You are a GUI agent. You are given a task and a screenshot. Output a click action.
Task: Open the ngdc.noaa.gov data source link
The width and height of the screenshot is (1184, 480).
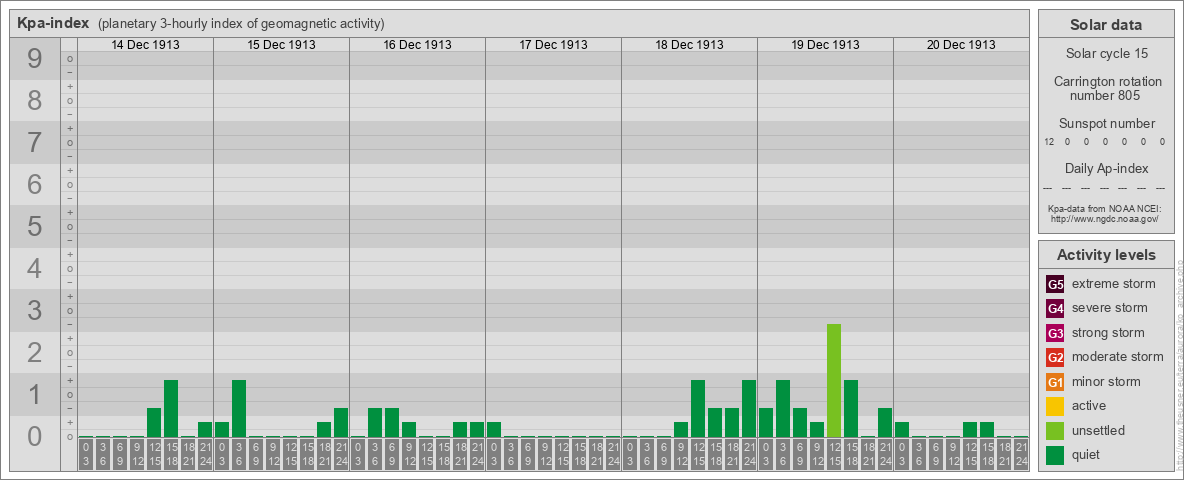pos(1105,218)
